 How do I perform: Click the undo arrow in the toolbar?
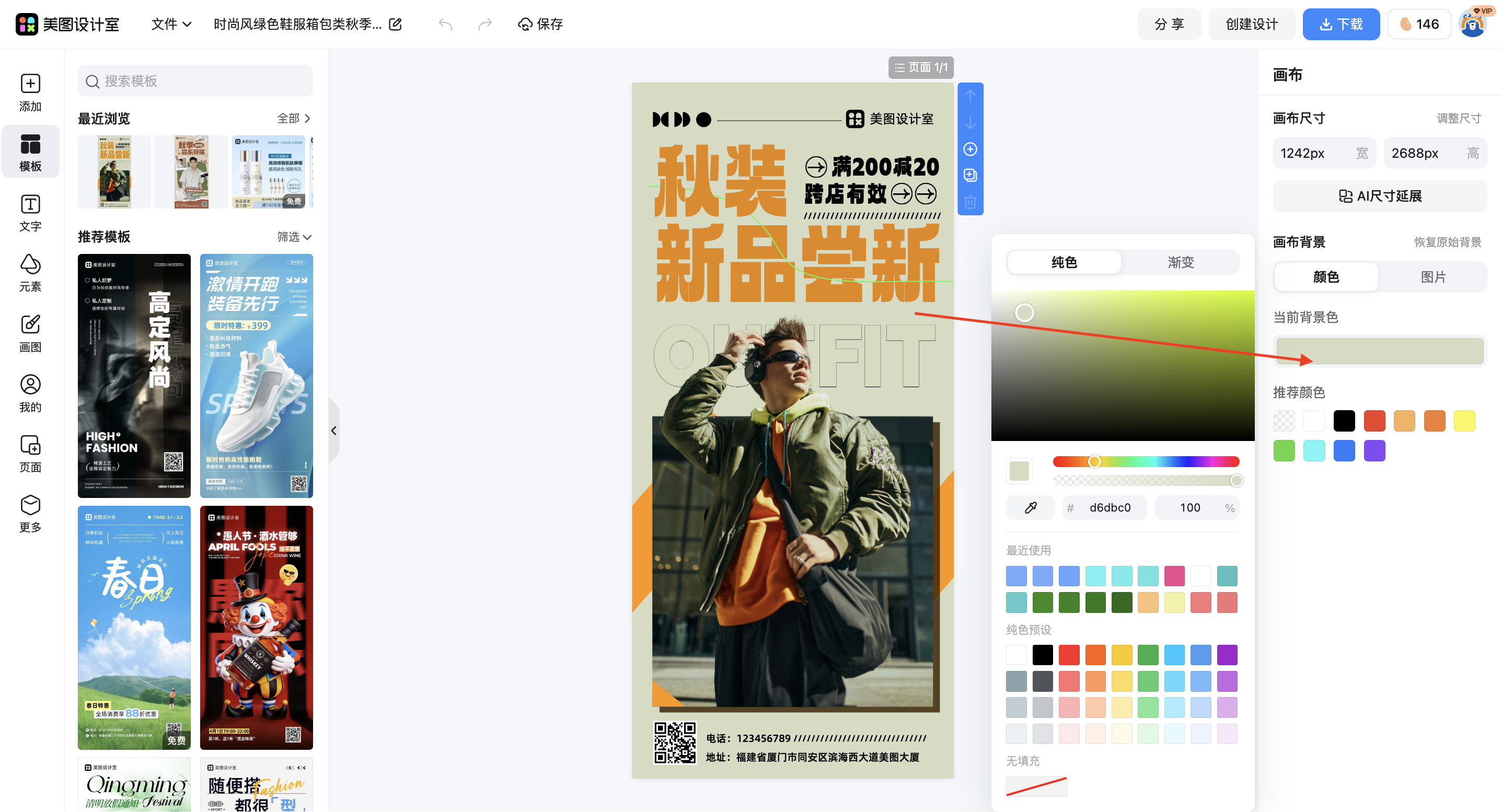pos(445,24)
